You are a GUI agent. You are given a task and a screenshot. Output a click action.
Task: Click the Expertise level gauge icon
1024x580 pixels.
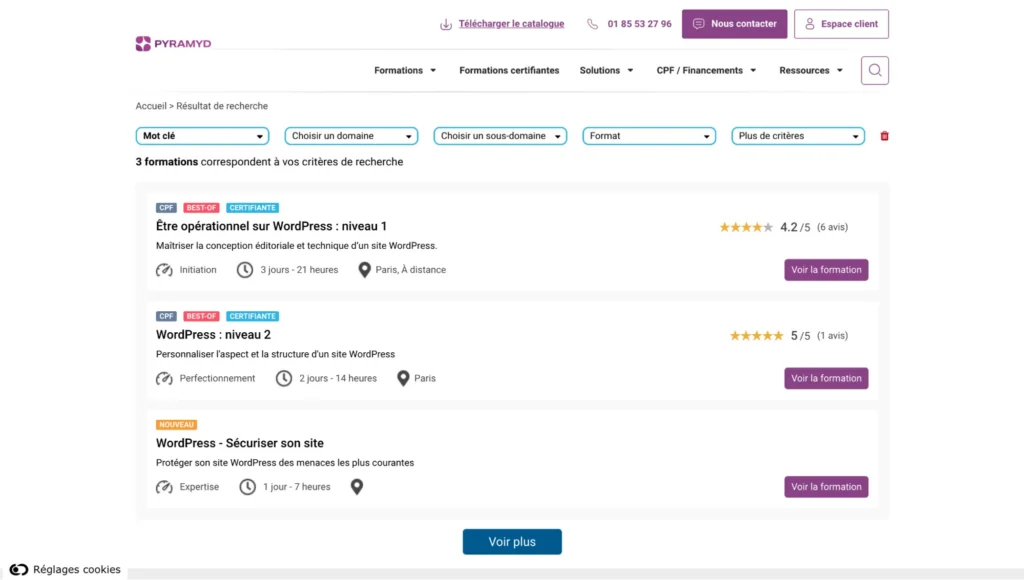click(x=164, y=487)
